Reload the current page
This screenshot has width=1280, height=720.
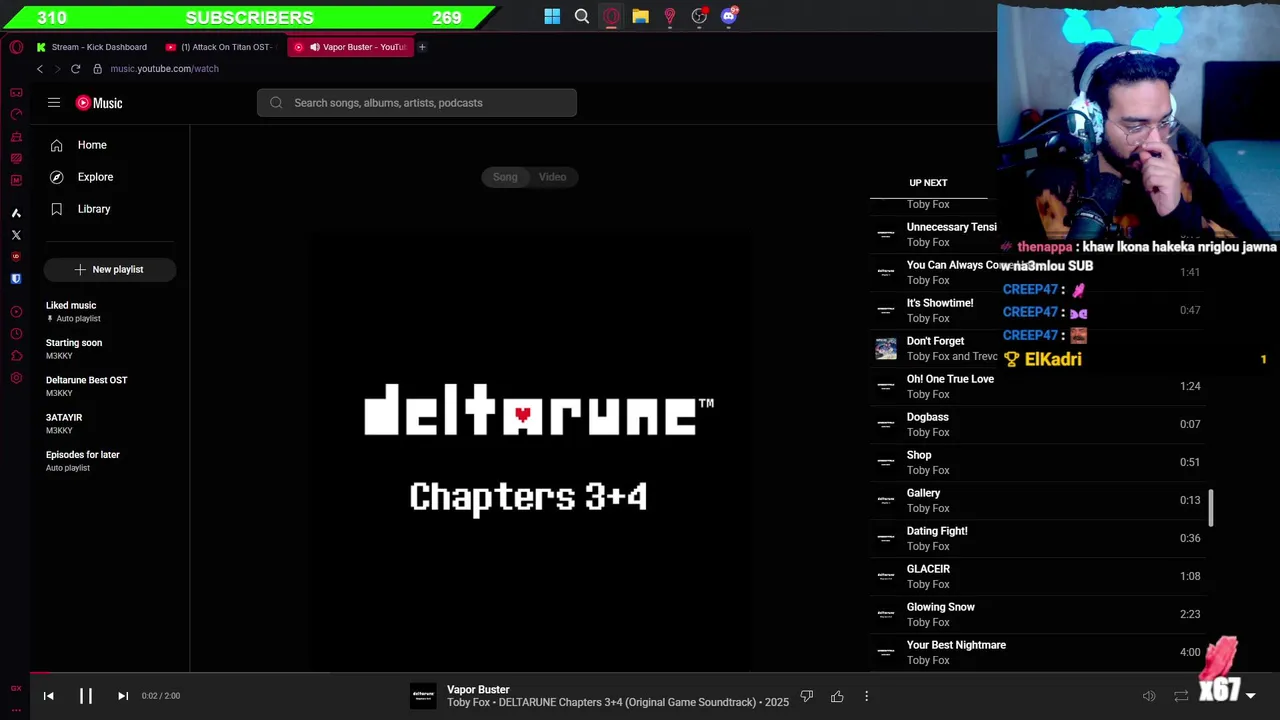(75, 69)
